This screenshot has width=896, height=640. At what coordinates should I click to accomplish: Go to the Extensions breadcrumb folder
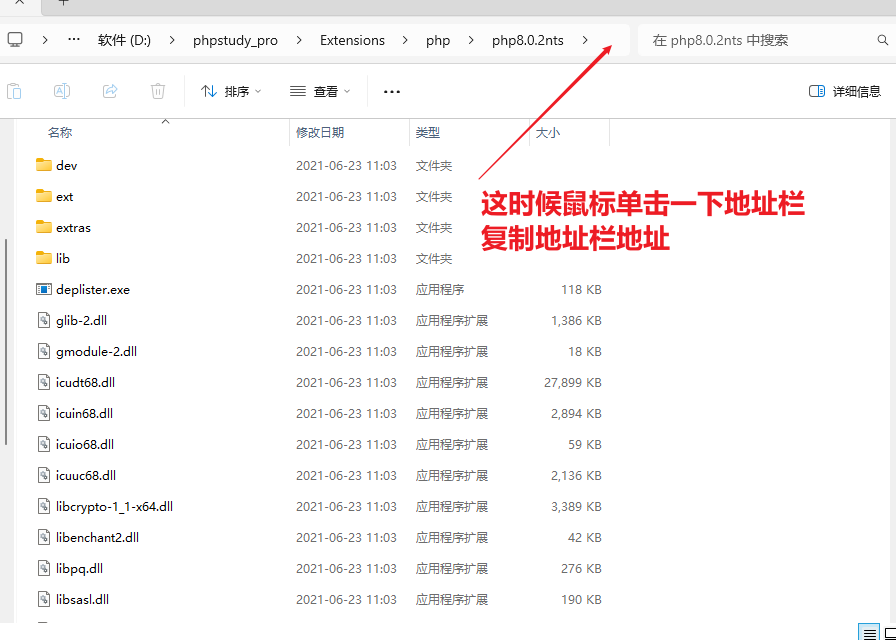click(x=352, y=41)
